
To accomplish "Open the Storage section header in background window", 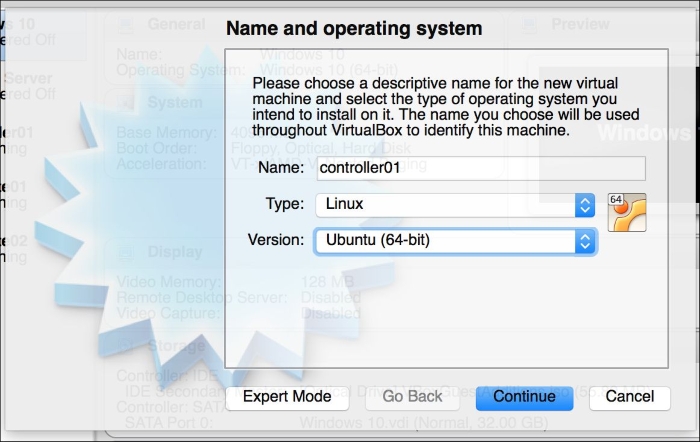I will click(176, 346).
